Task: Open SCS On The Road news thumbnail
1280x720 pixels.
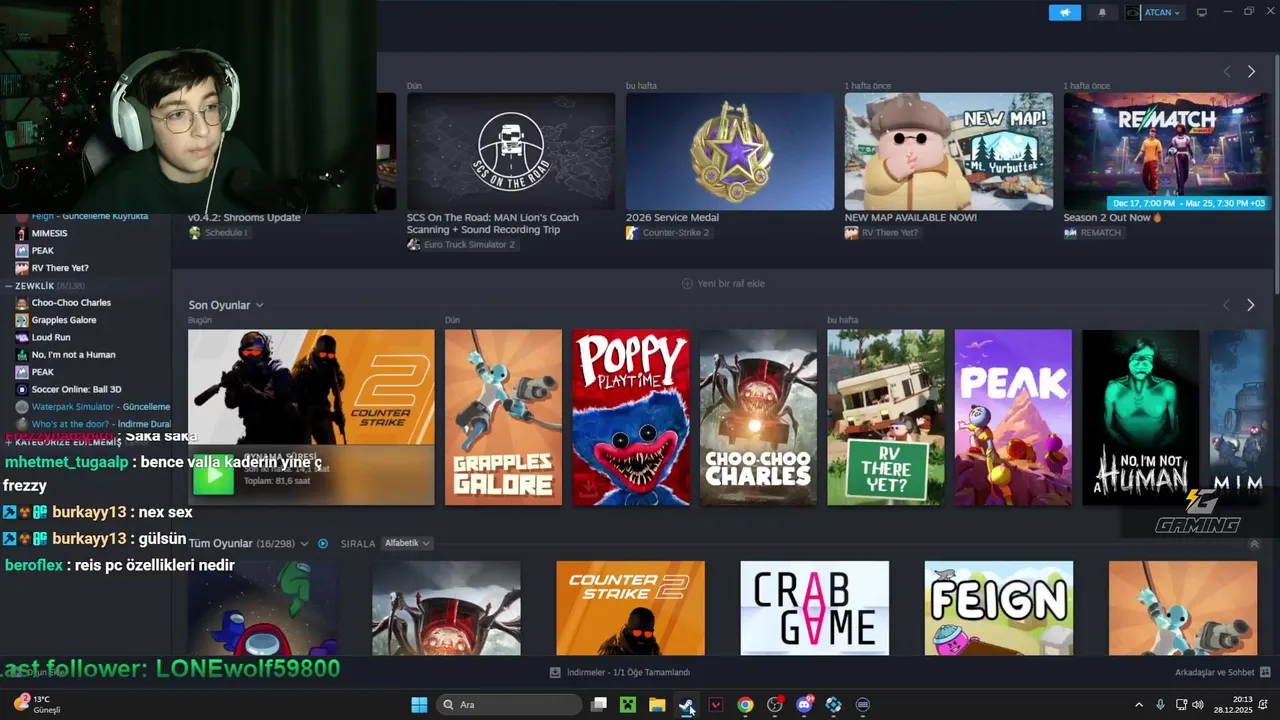Action: pos(511,151)
